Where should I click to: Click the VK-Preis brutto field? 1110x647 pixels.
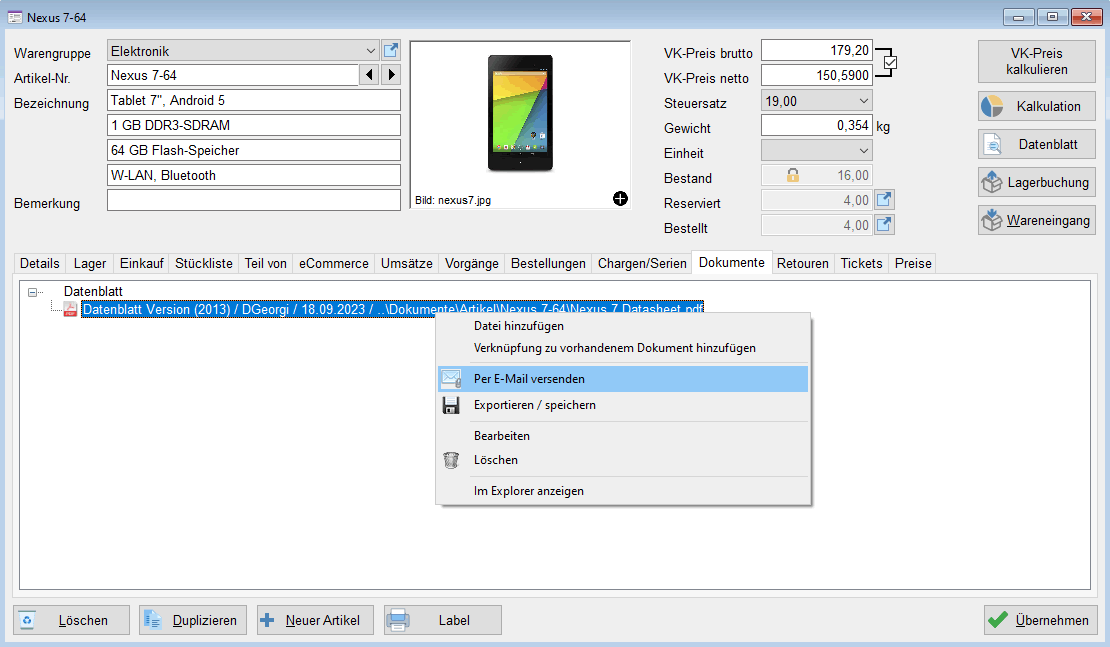[816, 50]
